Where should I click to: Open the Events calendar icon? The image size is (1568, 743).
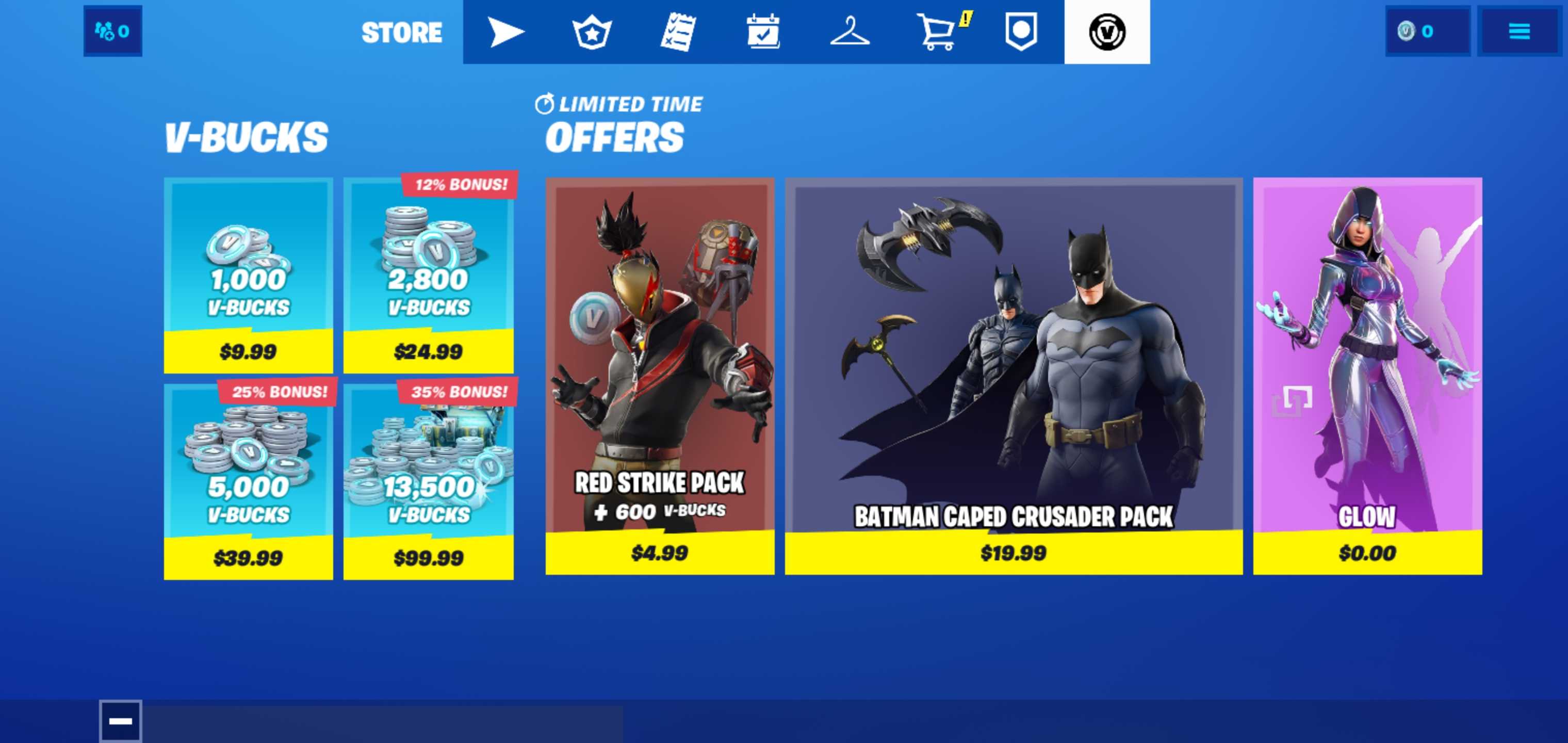coord(763,31)
